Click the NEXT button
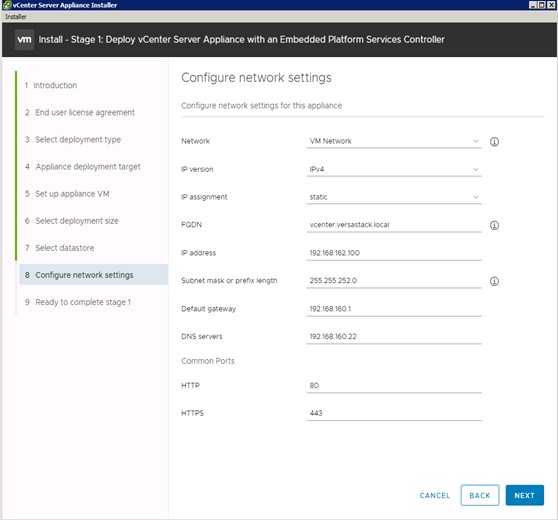The image size is (558, 520). pos(525,495)
